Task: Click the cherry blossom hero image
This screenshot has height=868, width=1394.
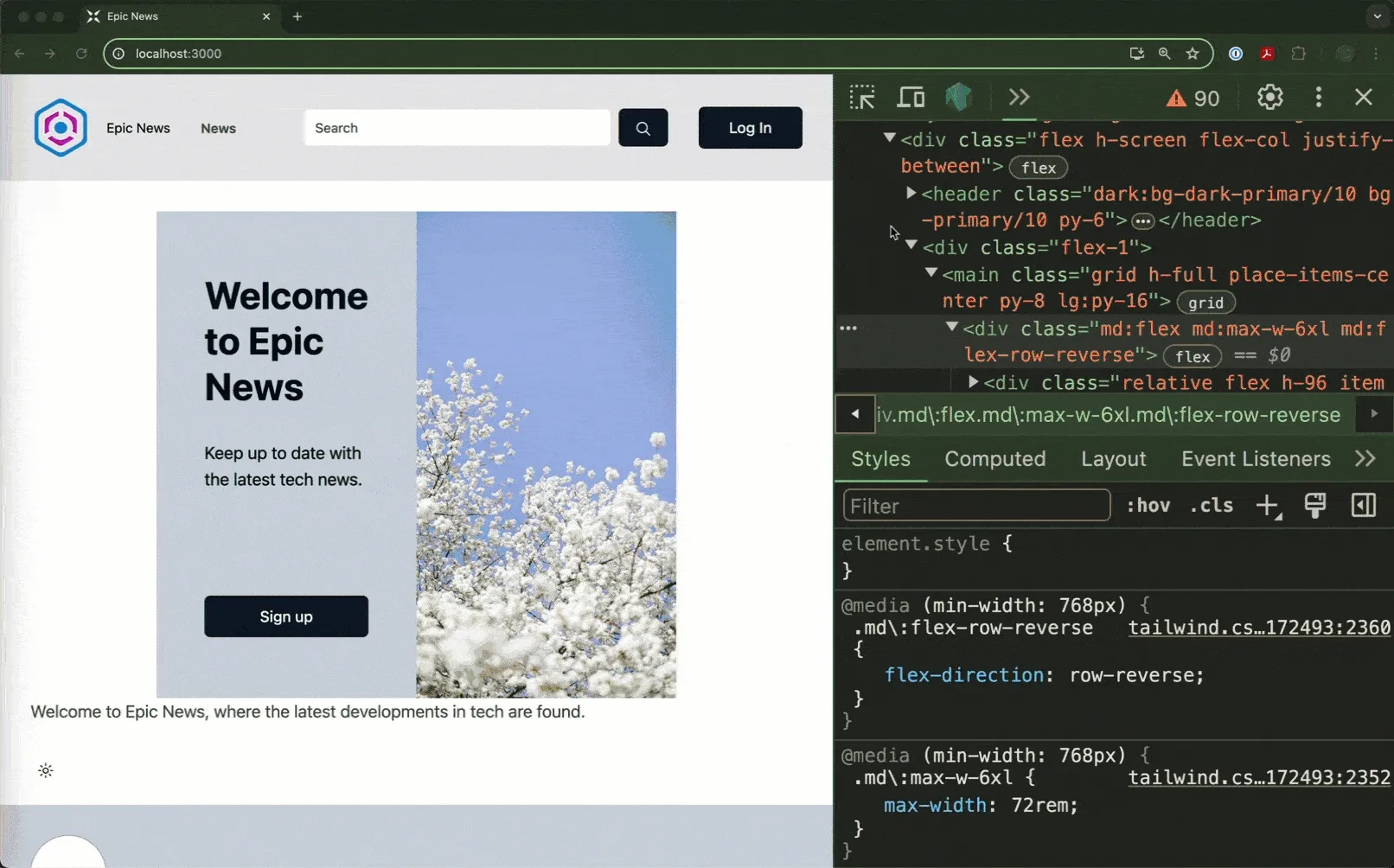Action: click(x=546, y=455)
